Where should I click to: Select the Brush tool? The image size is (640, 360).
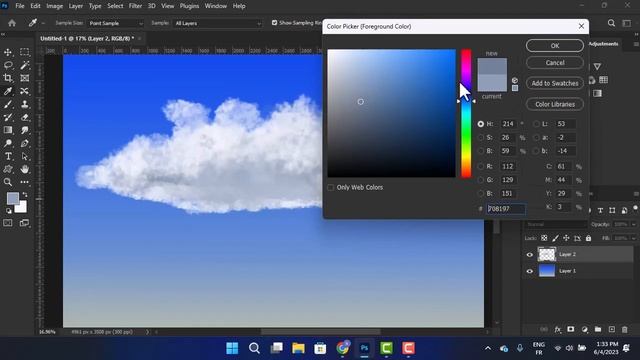pyautogui.click(x=8, y=104)
